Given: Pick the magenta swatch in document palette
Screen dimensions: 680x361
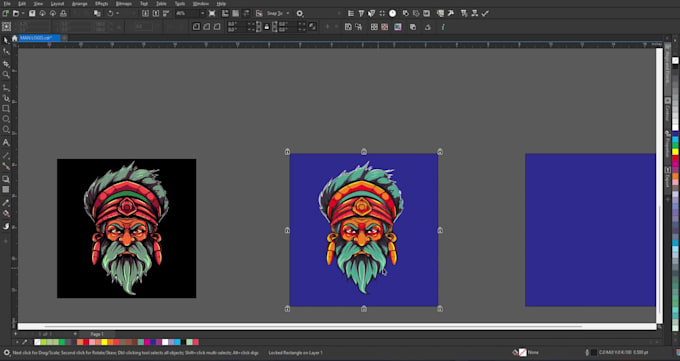Looking at the screenshot, I should tap(147, 342).
